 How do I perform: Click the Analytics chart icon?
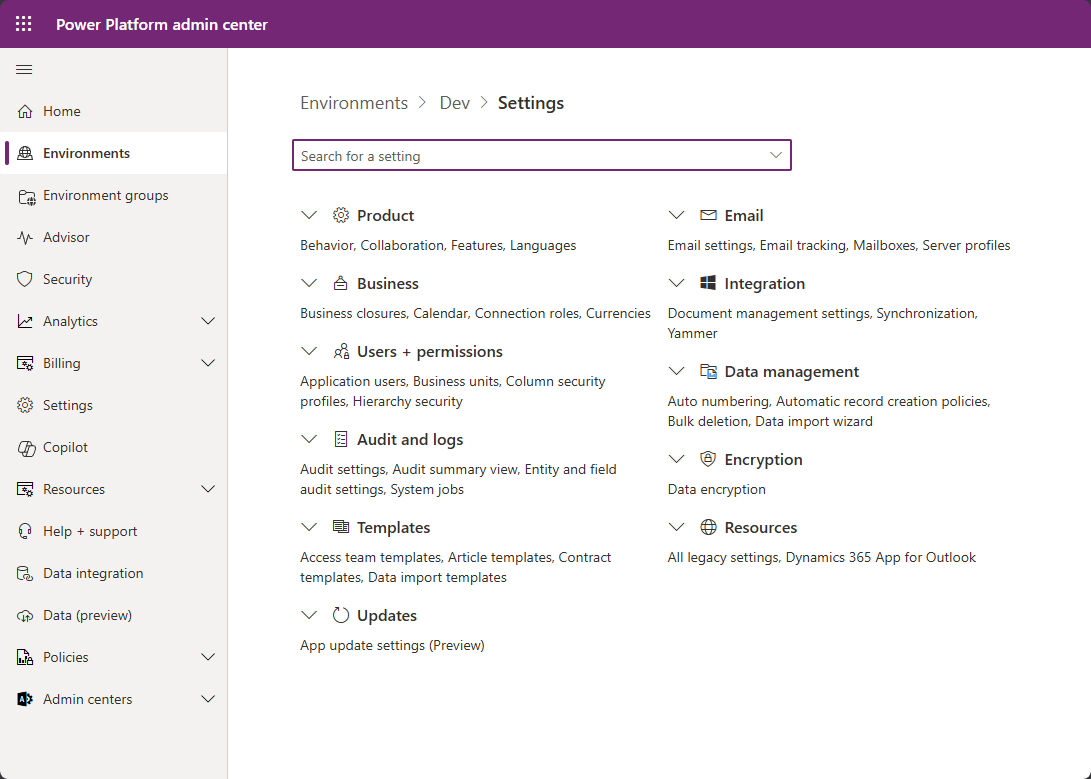pyautogui.click(x=25, y=321)
